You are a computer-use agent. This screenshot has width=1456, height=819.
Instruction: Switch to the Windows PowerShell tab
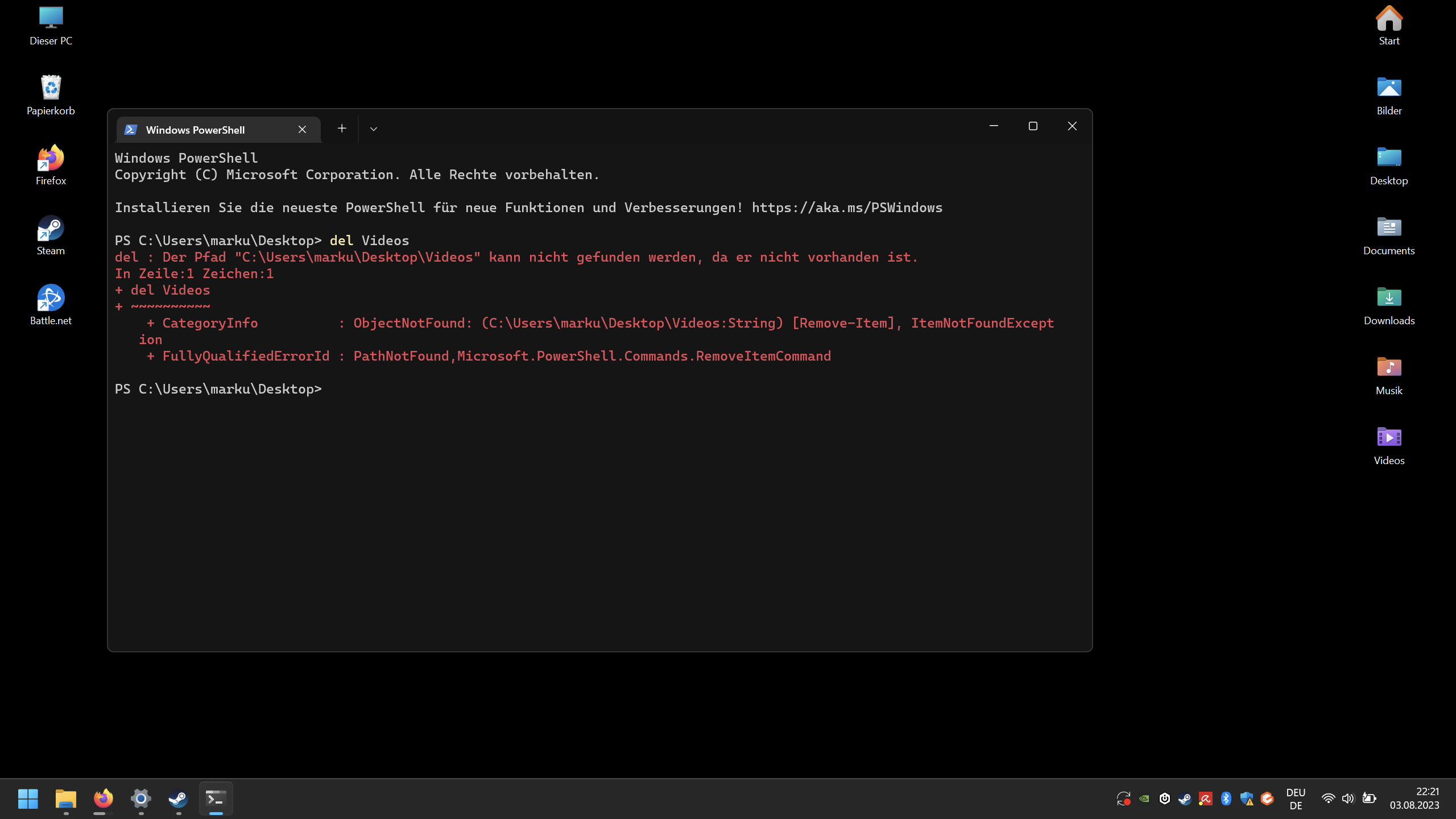pyautogui.click(x=195, y=130)
